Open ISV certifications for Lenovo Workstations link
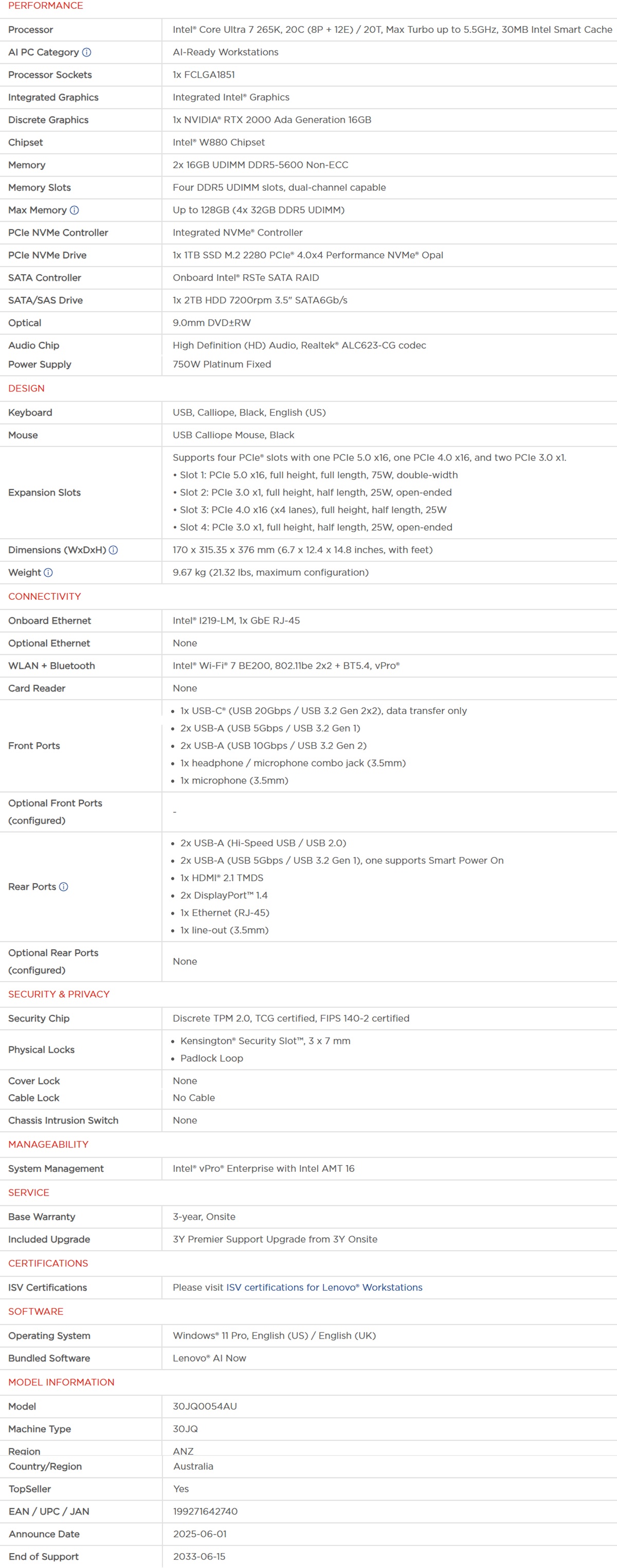The height and width of the screenshot is (1568, 617). tap(324, 1288)
